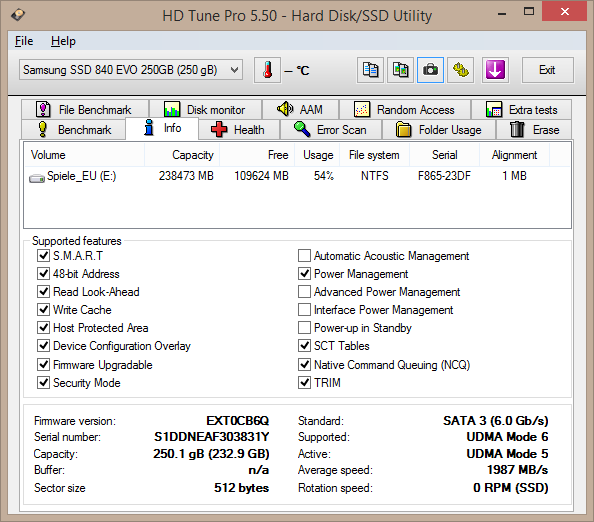The width and height of the screenshot is (594, 522).
Task: Copy info to clipboard icon
Action: (x=370, y=70)
